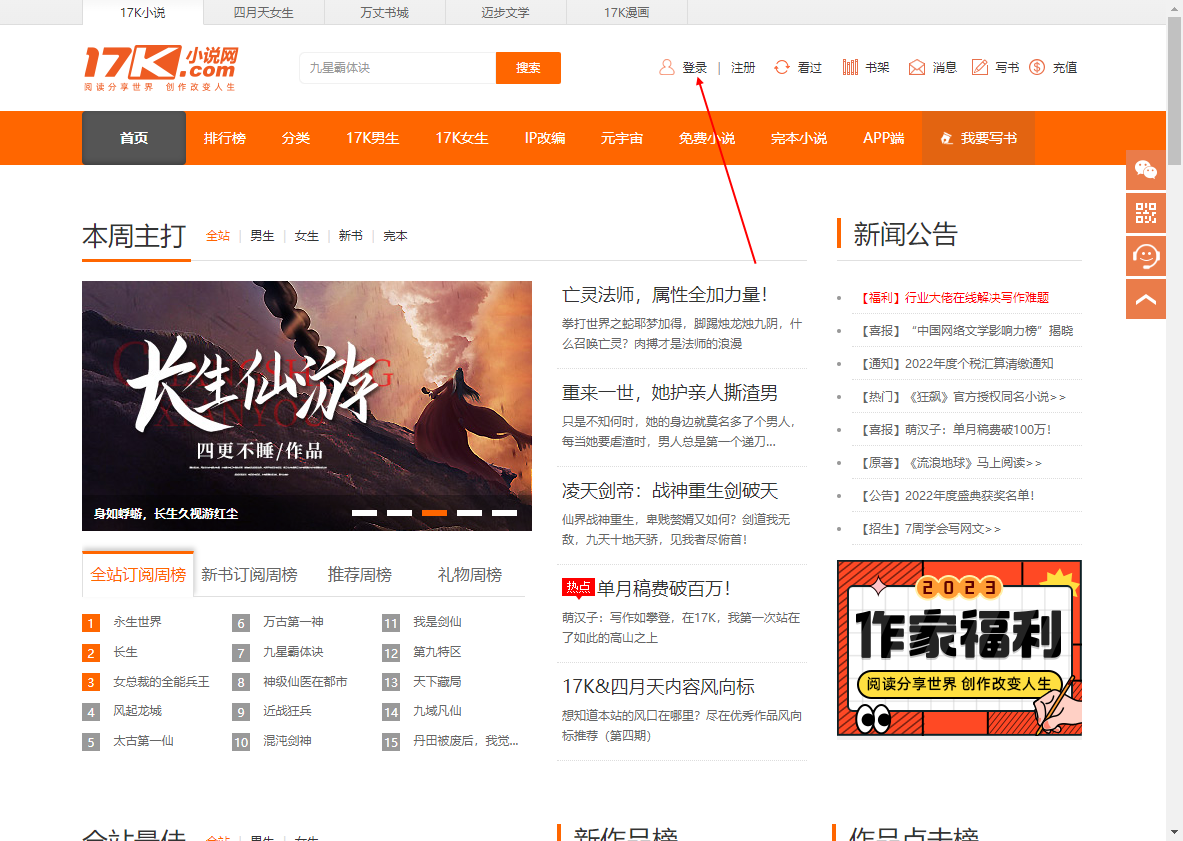Screen dimensions: 1183x841
Task: Open 完本小说 in the navigation bar
Action: [799, 138]
